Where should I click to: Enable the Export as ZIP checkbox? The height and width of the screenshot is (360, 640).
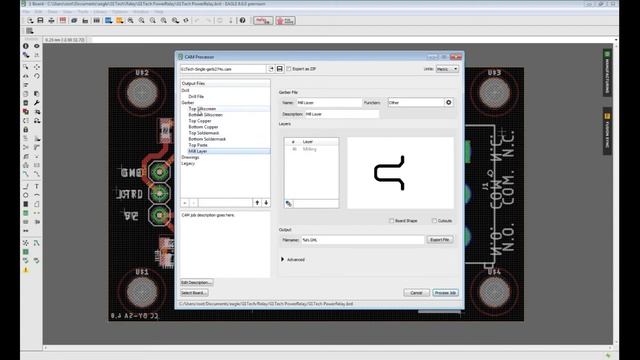(x=289, y=69)
